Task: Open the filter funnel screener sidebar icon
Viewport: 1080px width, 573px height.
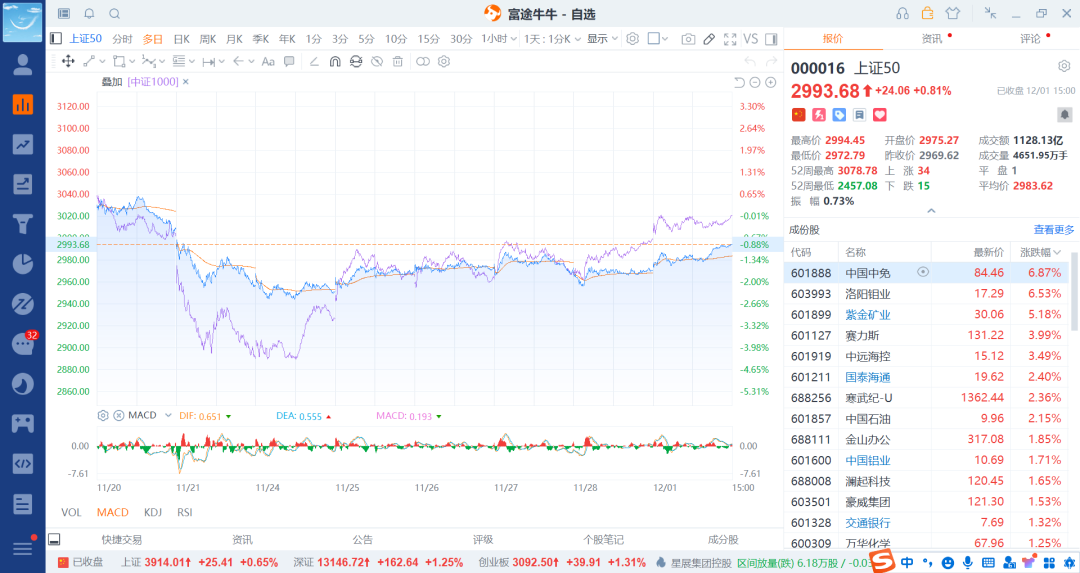Action: (23, 224)
